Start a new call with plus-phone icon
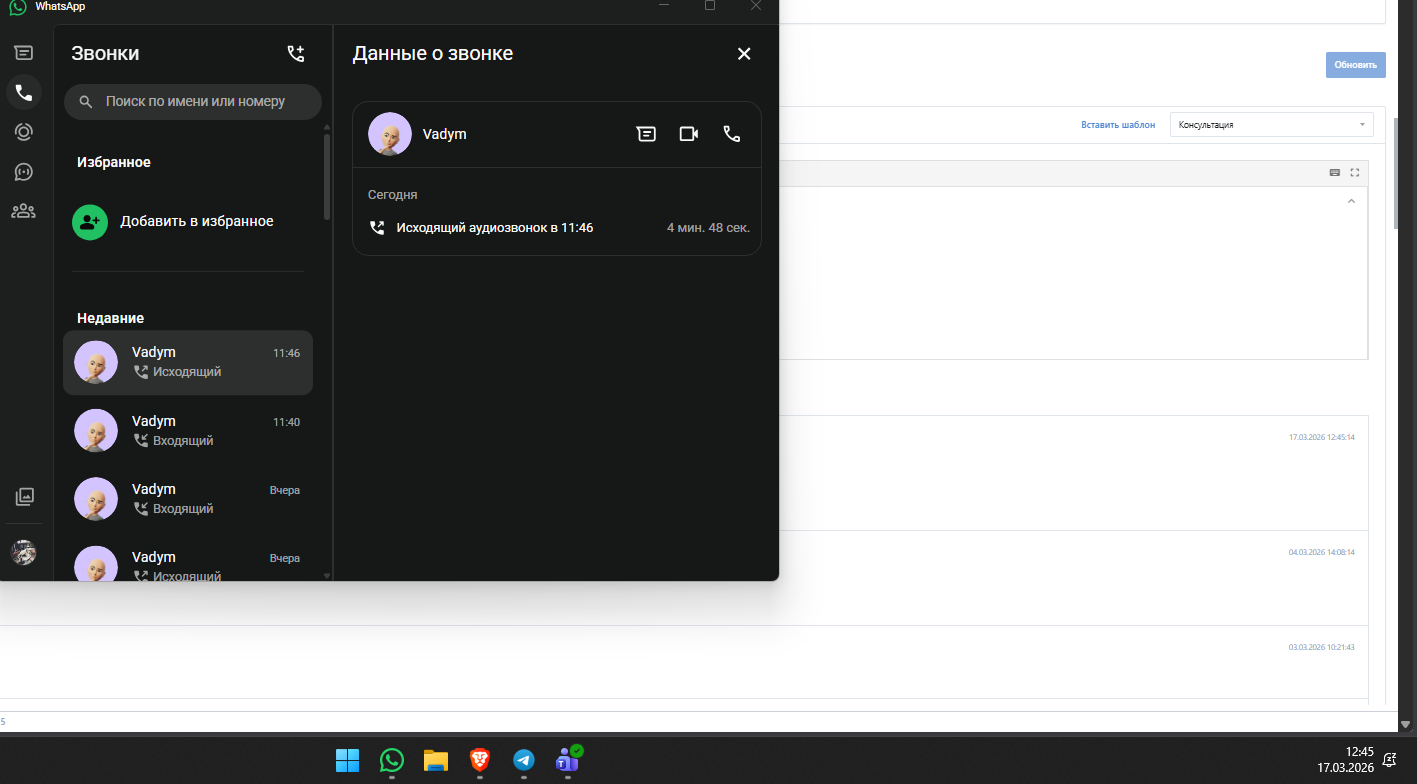 click(x=296, y=54)
